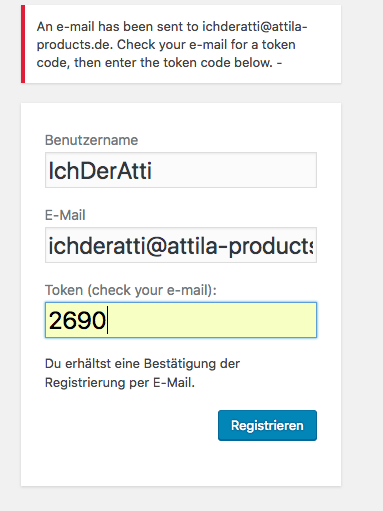383x511 pixels.
Task: Click on the entered username IchDerAtti
Action: (x=100, y=171)
